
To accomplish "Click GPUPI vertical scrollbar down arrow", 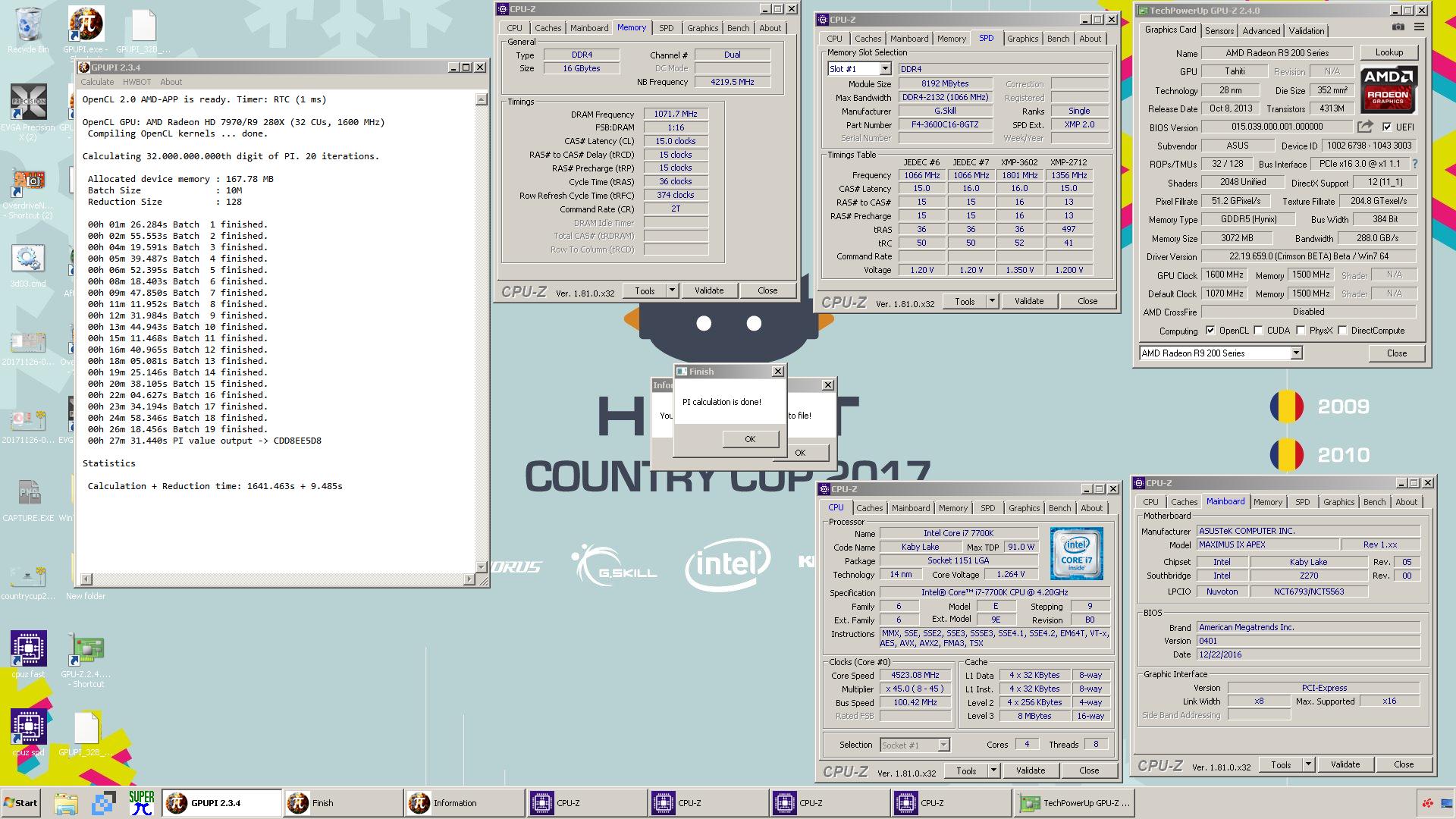I will (x=481, y=566).
